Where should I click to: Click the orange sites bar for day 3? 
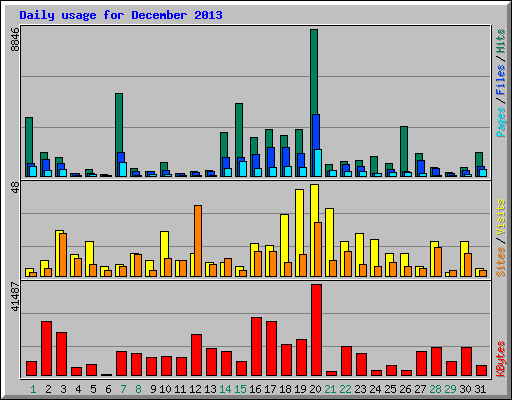63,255
